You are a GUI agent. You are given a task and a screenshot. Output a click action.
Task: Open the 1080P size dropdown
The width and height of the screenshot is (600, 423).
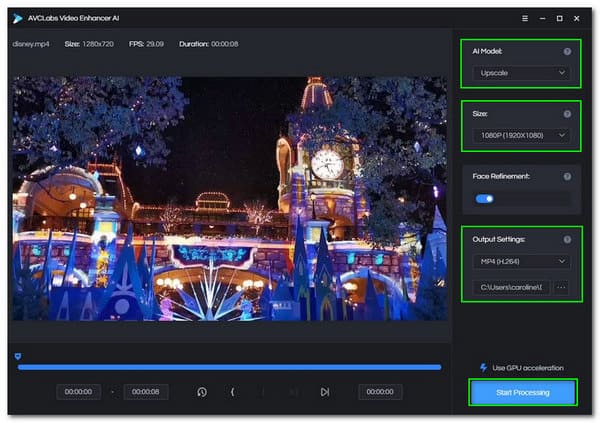coord(521,135)
